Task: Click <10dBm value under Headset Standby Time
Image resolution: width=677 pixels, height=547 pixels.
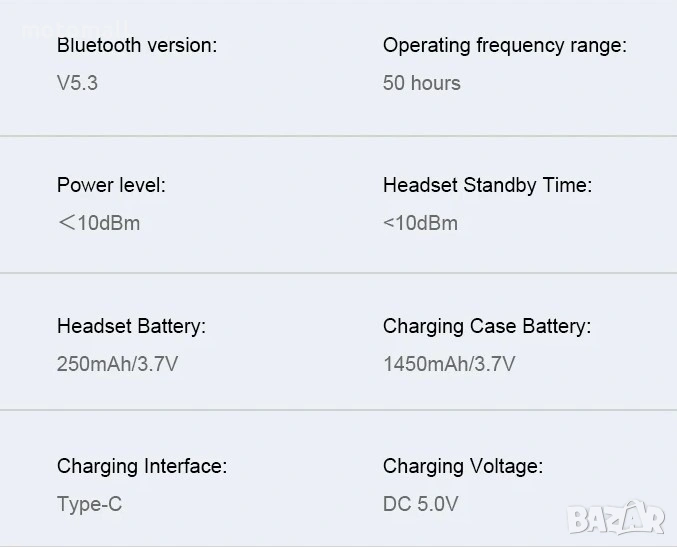Action: [x=420, y=223]
